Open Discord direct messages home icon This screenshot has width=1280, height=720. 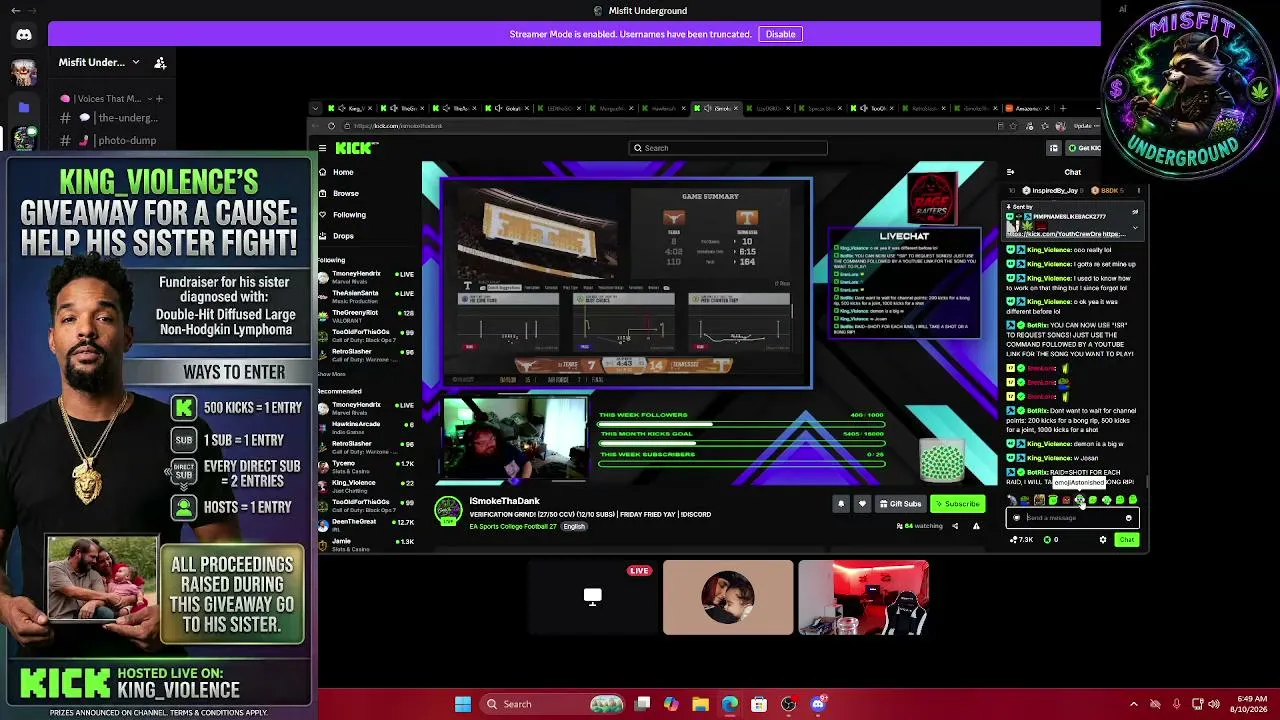pyautogui.click(x=24, y=35)
